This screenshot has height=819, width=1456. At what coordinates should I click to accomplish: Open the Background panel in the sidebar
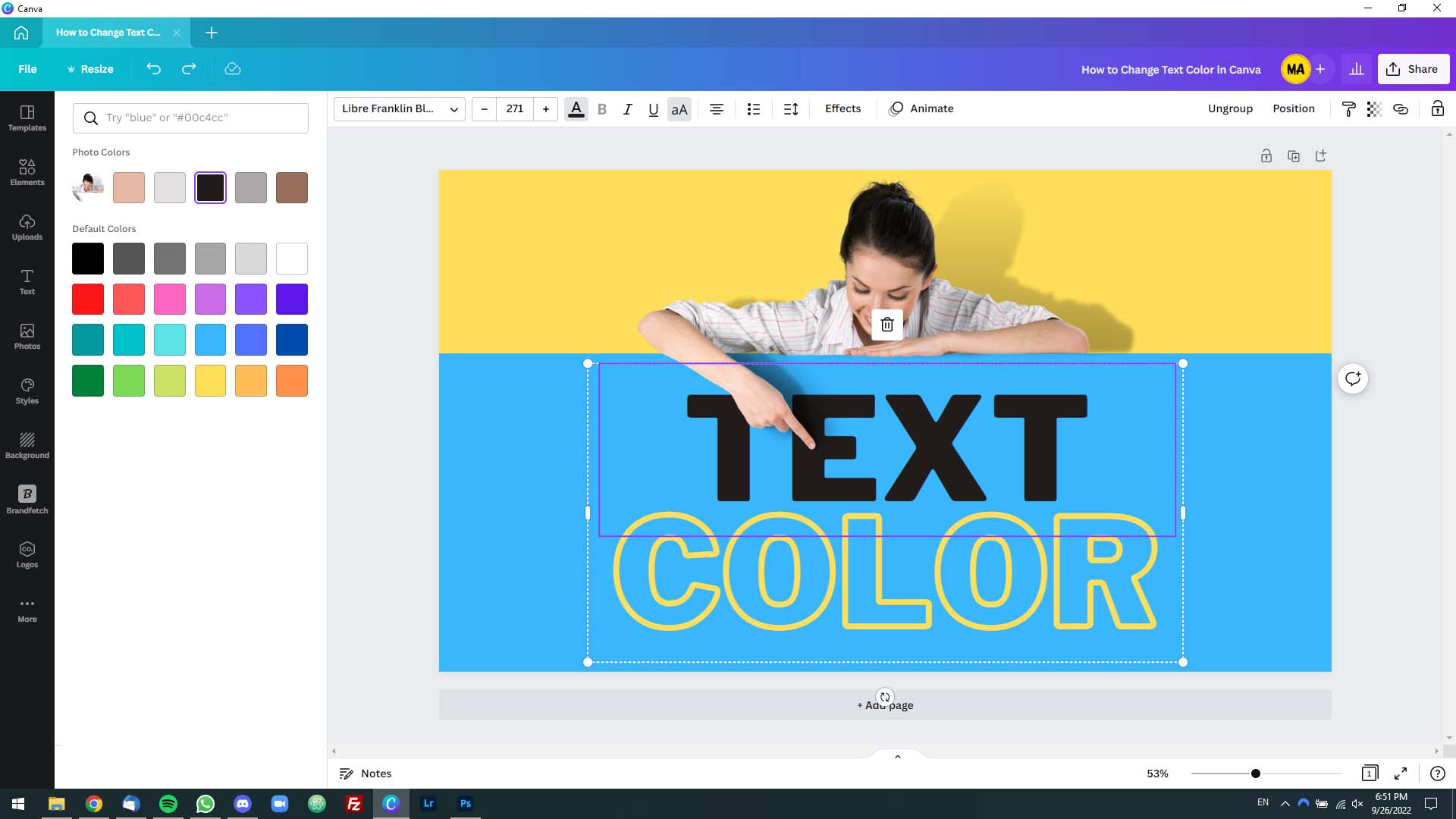point(27,446)
